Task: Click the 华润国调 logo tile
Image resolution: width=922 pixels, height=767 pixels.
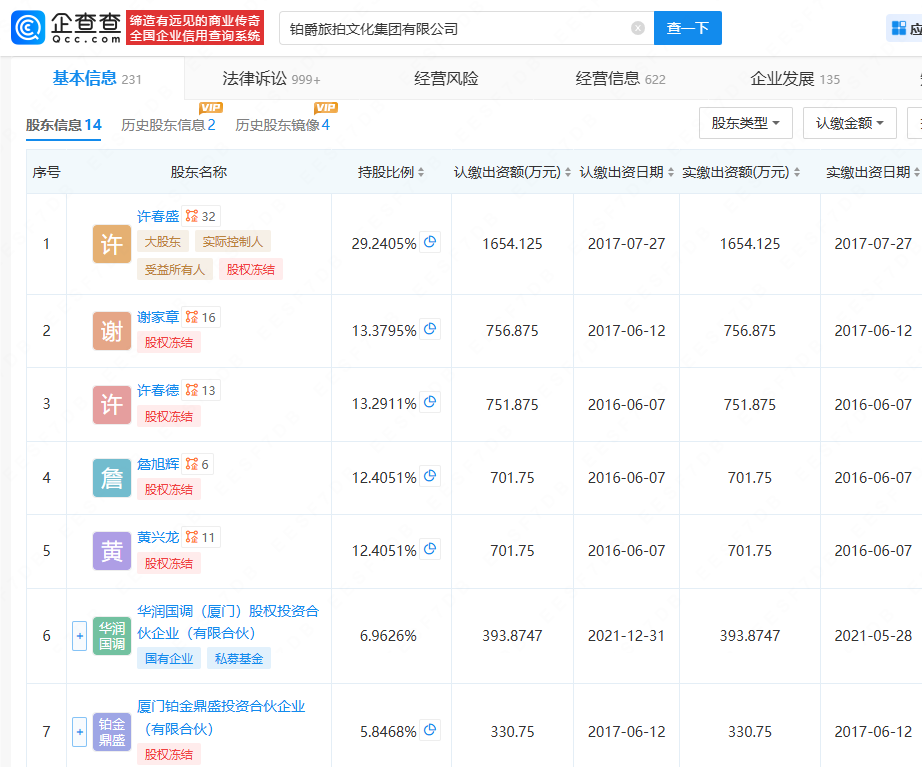Action: (x=112, y=636)
